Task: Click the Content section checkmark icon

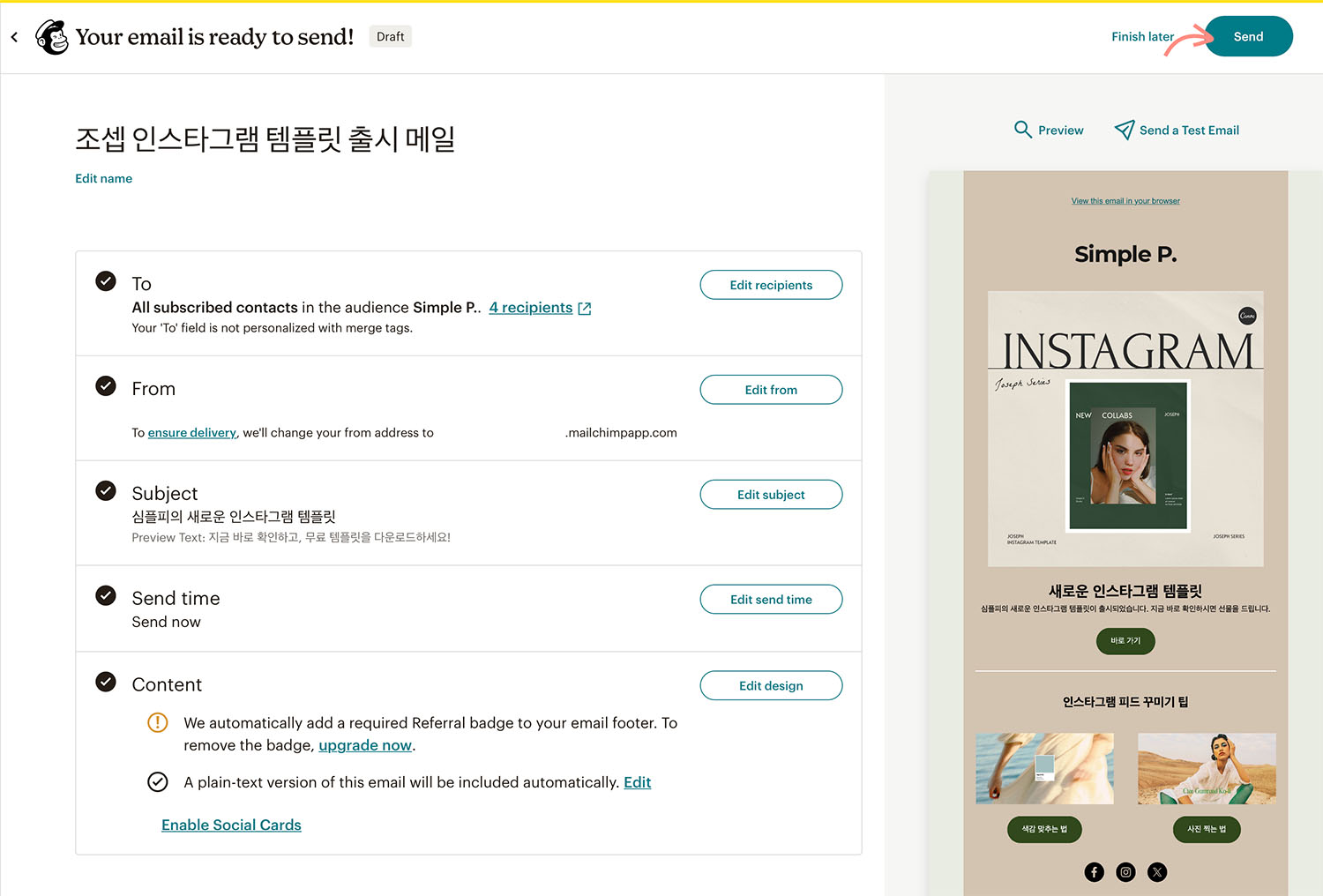Action: 106,682
